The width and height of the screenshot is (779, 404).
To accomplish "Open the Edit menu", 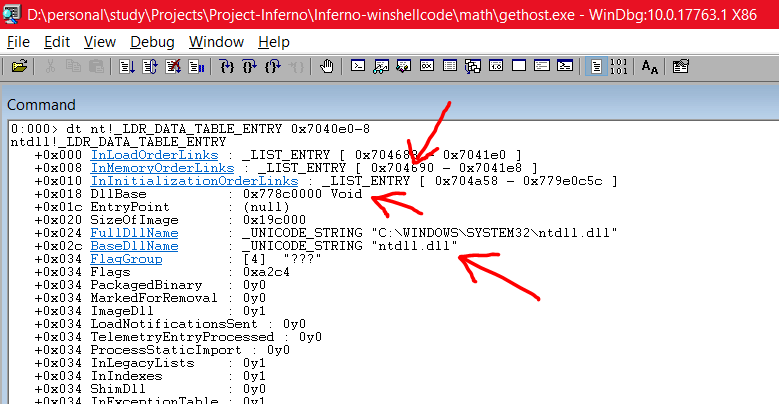I will 57,42.
